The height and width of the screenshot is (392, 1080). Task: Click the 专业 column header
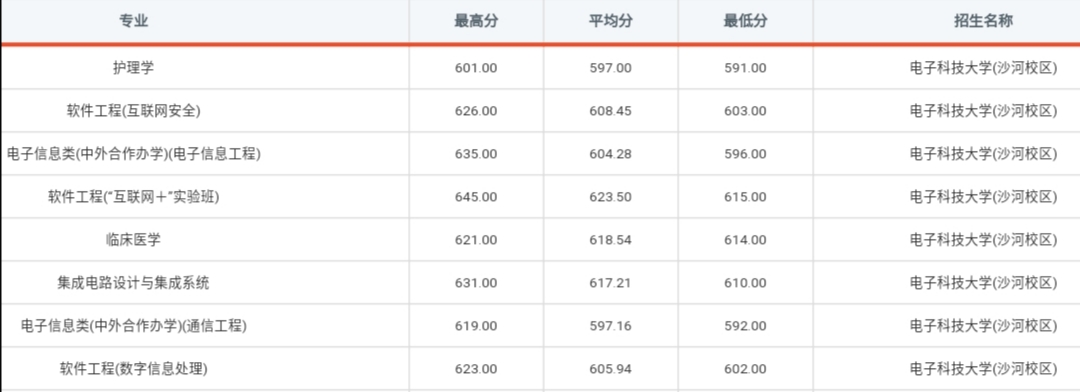134,21
